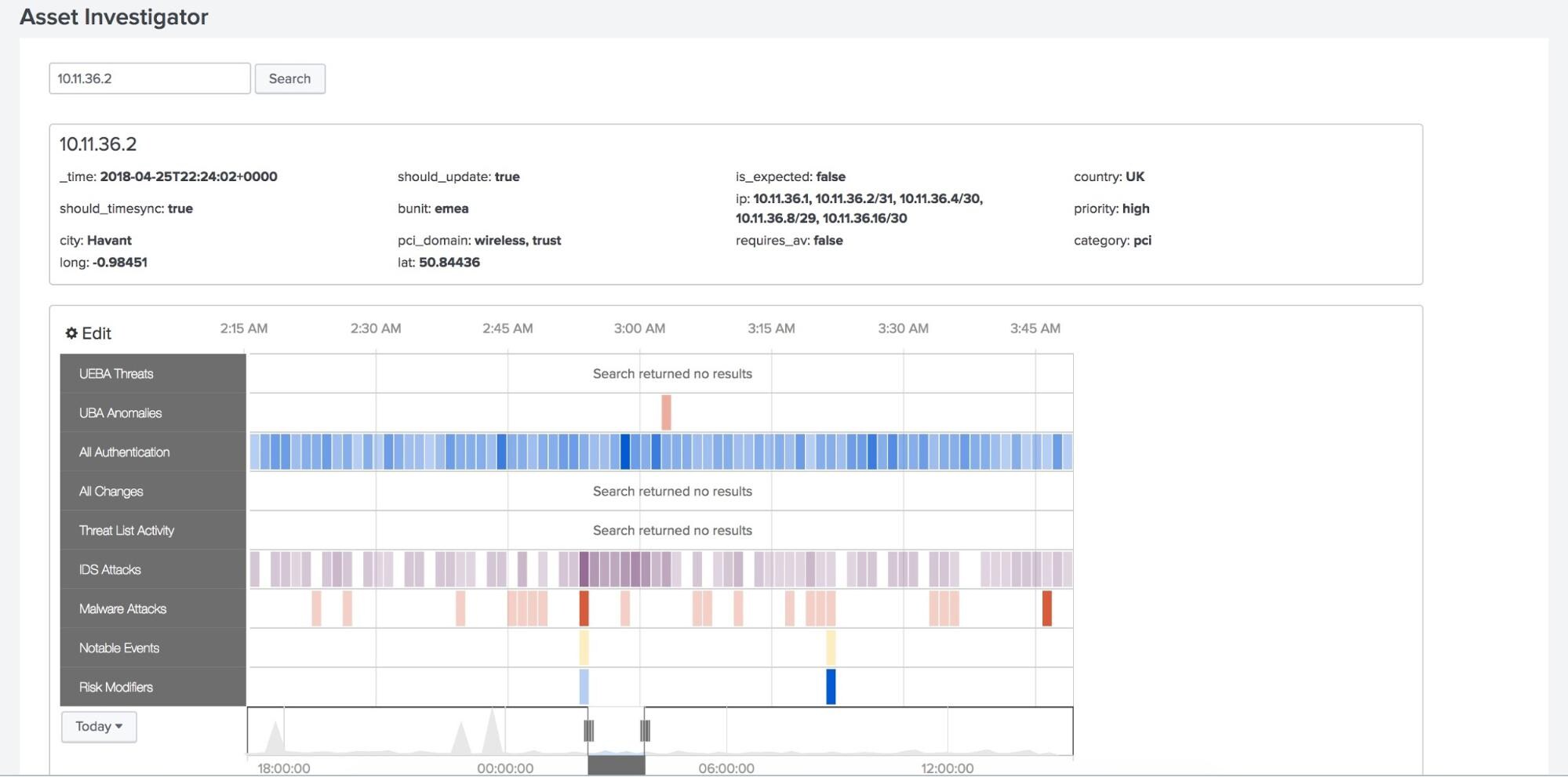1568x777 pixels.
Task: Click the dark blue Risk Modifiers bar
Action: [x=831, y=687]
